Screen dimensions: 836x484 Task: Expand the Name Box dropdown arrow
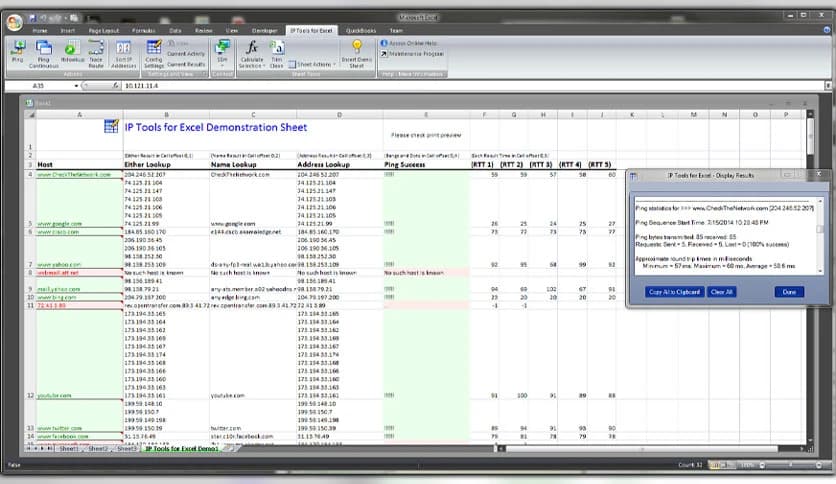(x=76, y=85)
